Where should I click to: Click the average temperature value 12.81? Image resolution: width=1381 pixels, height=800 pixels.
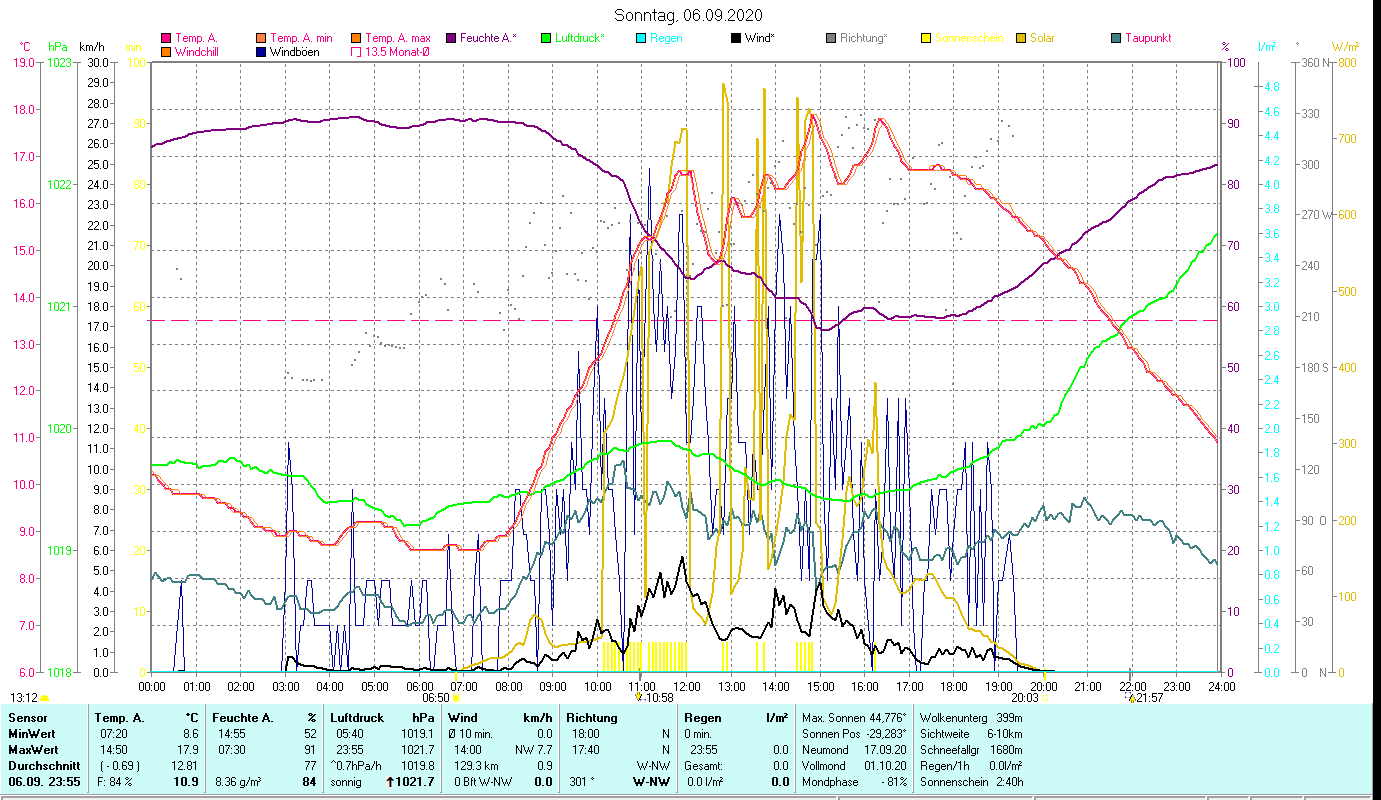tap(184, 766)
